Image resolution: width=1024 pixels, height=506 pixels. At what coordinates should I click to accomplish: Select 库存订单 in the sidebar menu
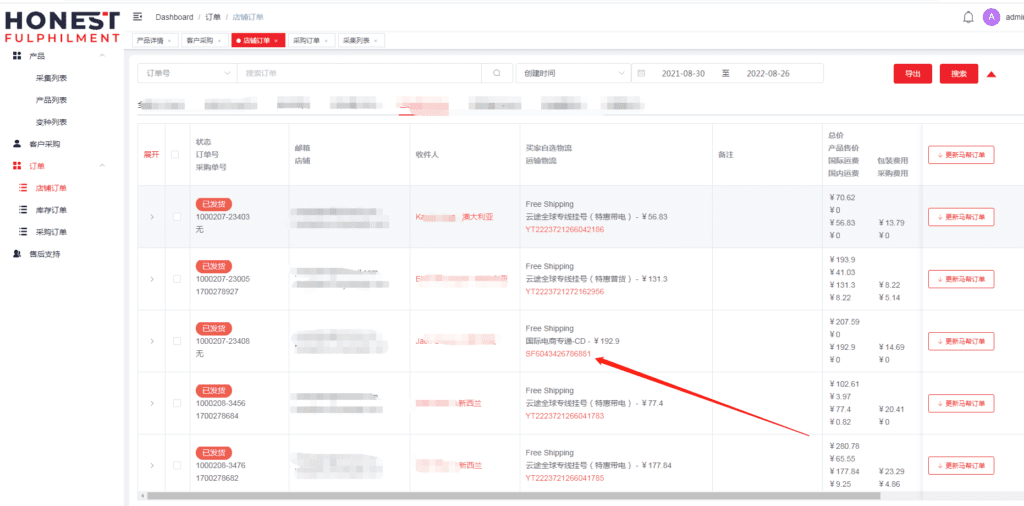click(51, 210)
